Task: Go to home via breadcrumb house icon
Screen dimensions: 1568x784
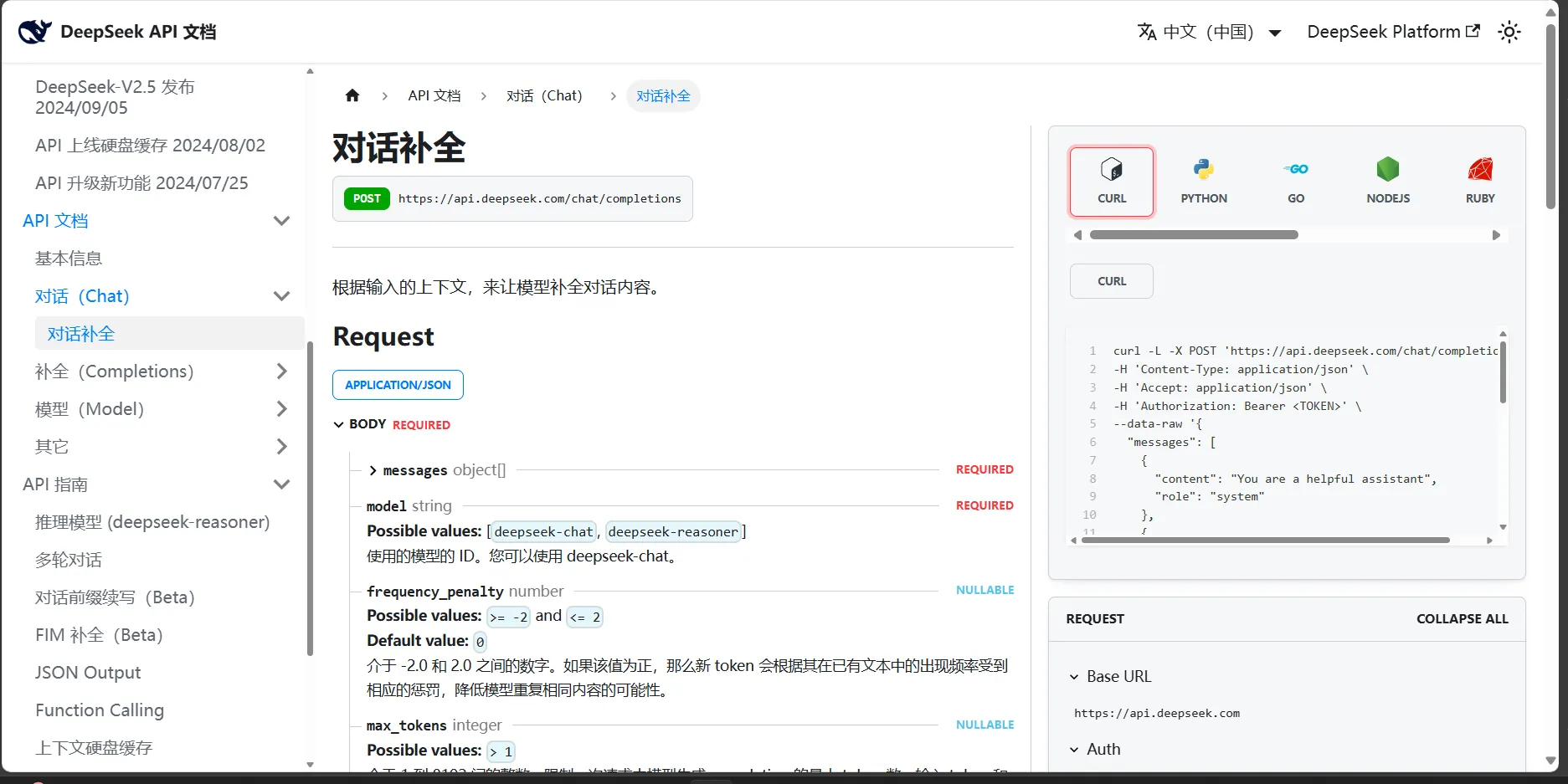Action: click(352, 95)
